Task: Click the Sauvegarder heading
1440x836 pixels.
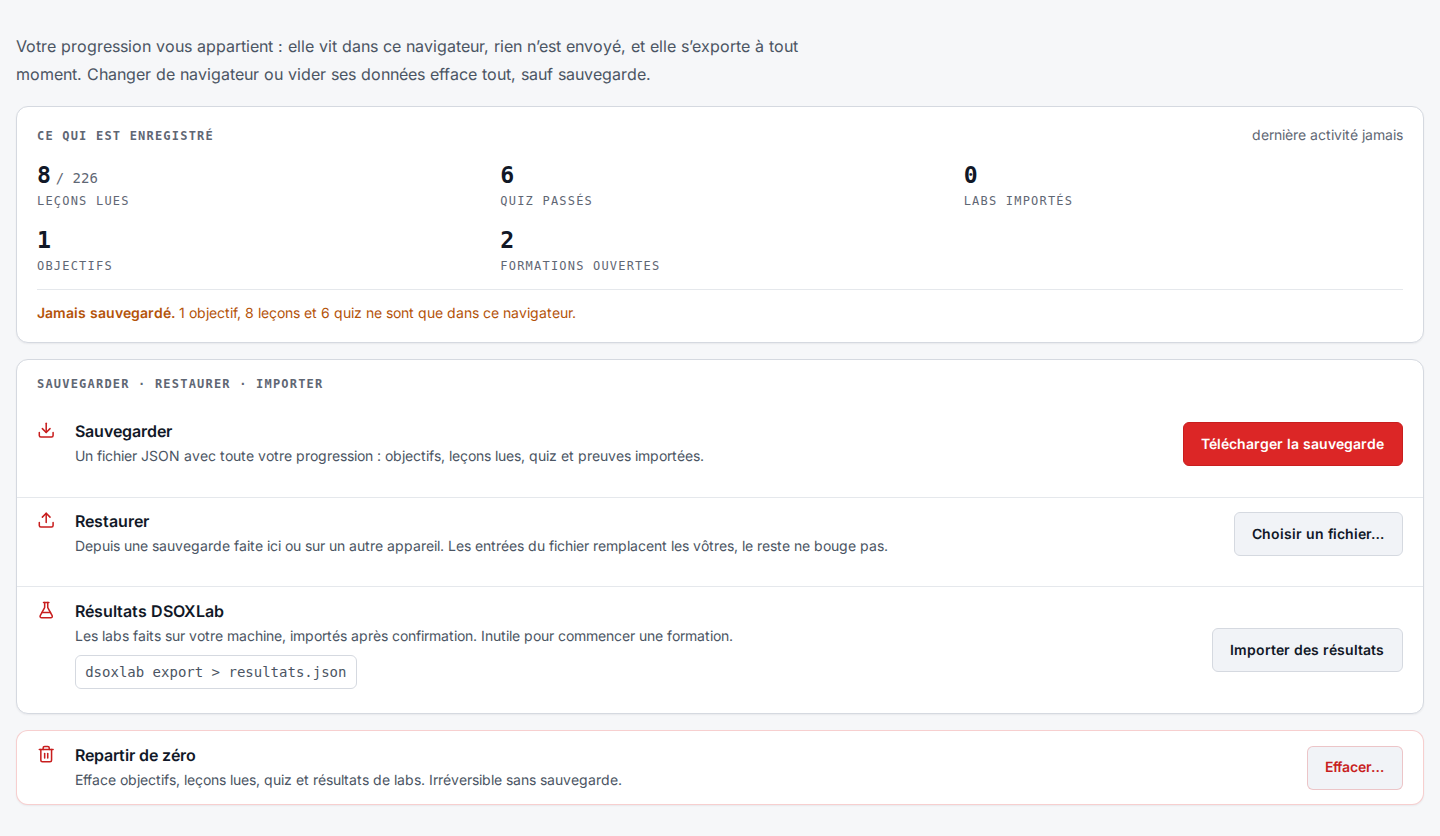Action: coord(124,432)
